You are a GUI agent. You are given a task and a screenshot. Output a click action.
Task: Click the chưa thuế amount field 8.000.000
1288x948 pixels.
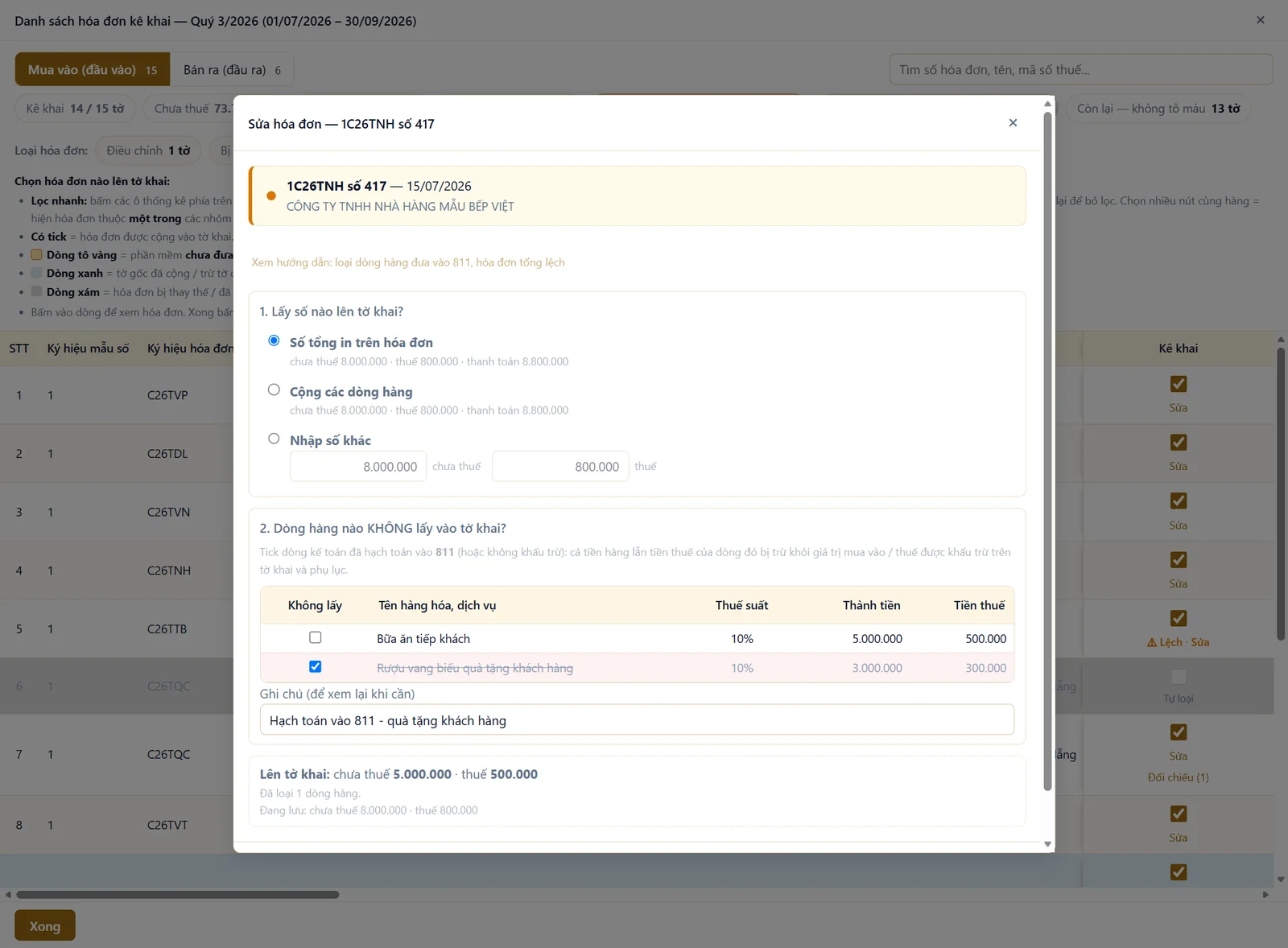click(358, 466)
